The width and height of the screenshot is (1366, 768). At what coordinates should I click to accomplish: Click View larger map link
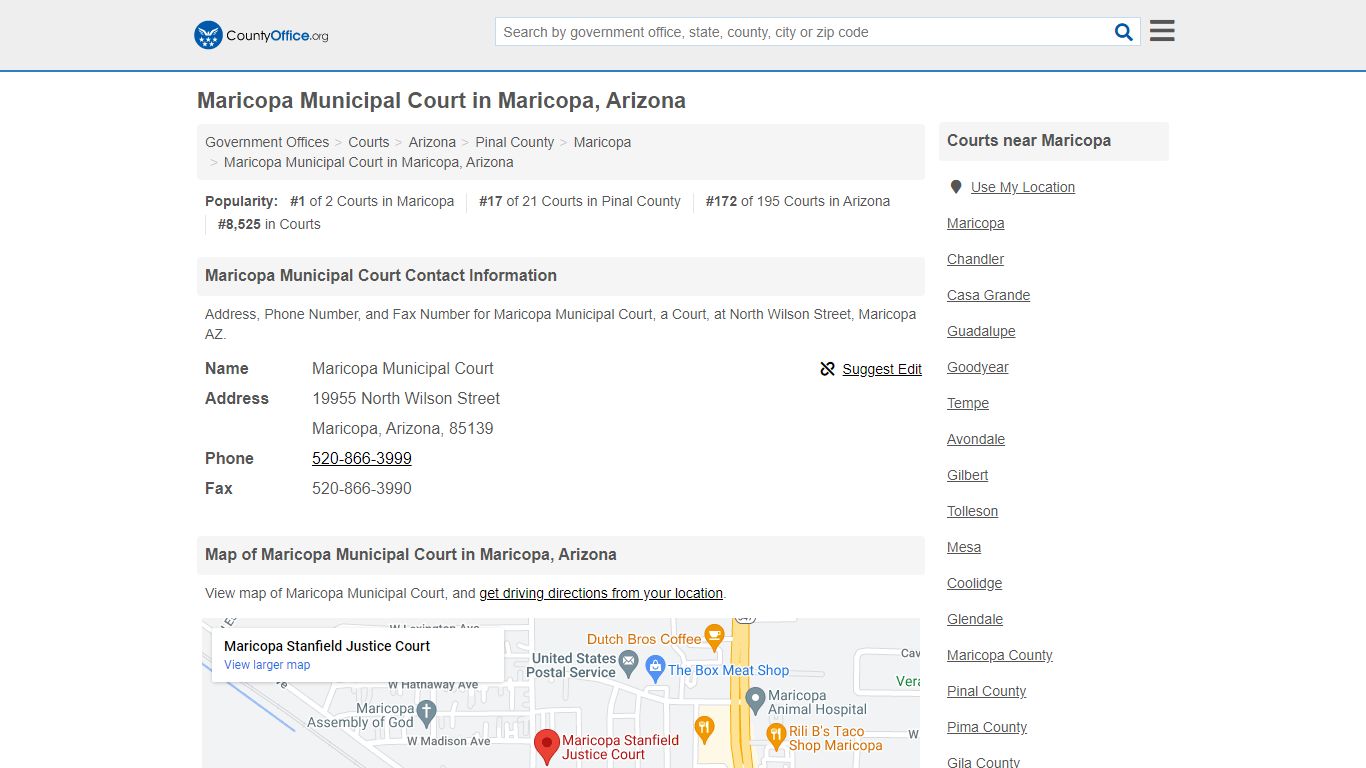pyautogui.click(x=267, y=665)
